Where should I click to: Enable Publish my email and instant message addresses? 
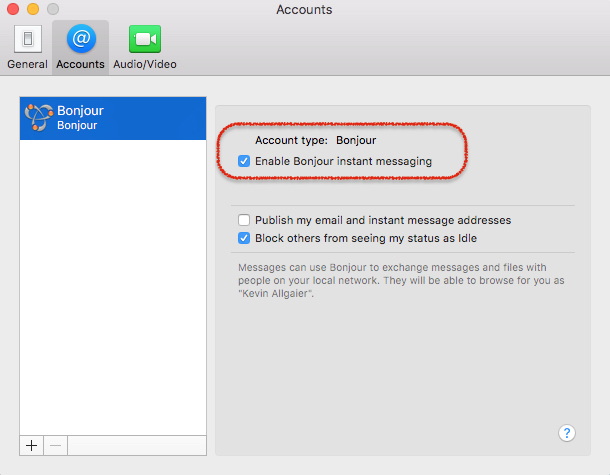point(244,220)
